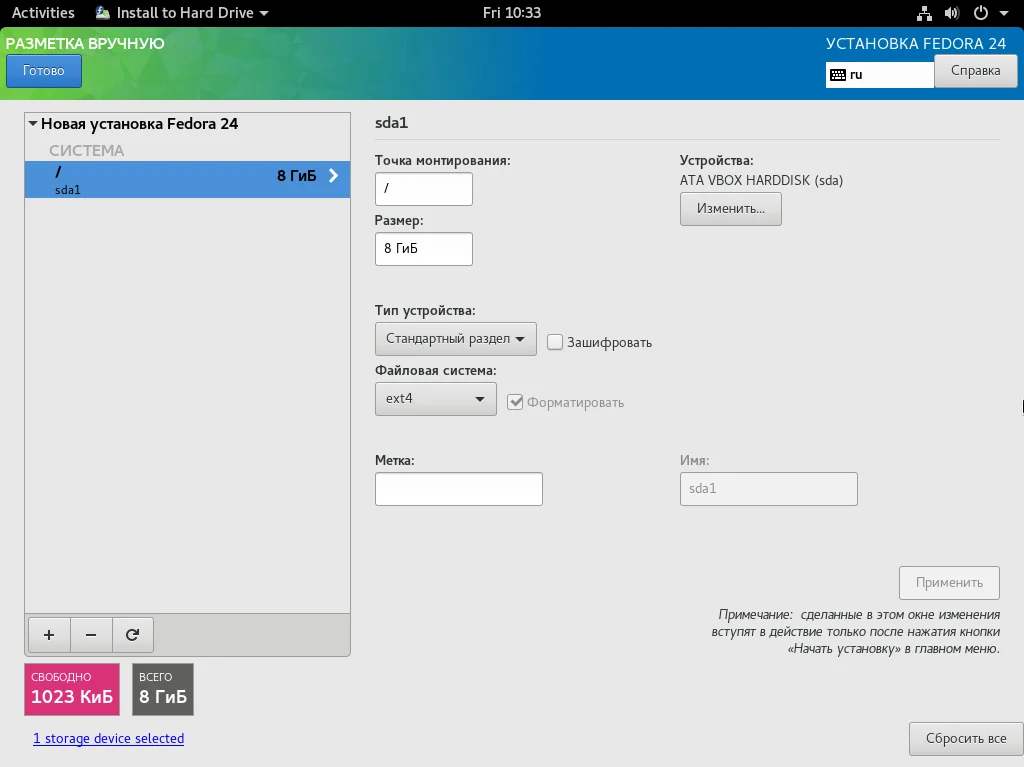Open the volume icon in top bar

pos(952,13)
